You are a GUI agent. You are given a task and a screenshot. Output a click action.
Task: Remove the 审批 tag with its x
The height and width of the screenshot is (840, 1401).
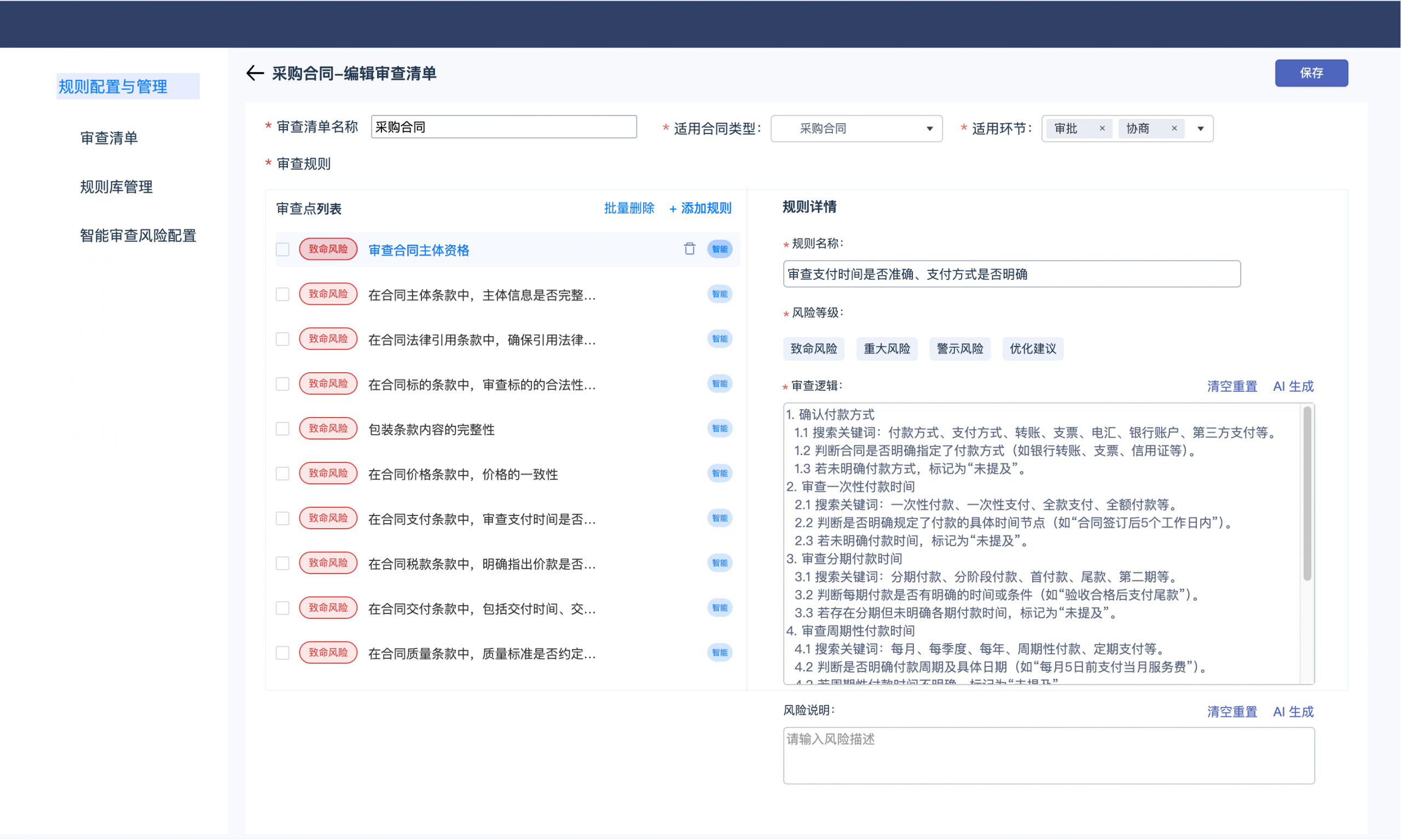coord(1102,129)
